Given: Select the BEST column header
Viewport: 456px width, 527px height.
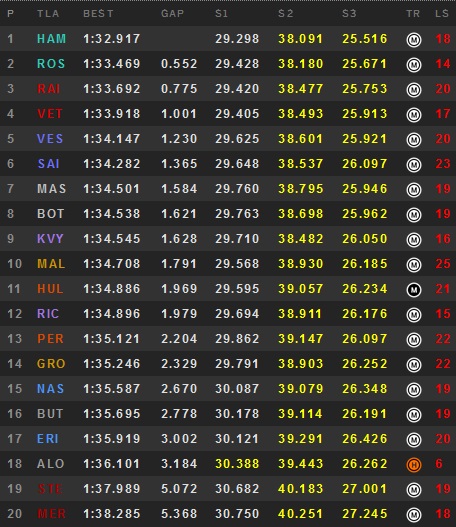Looking at the screenshot, I should point(98,13).
